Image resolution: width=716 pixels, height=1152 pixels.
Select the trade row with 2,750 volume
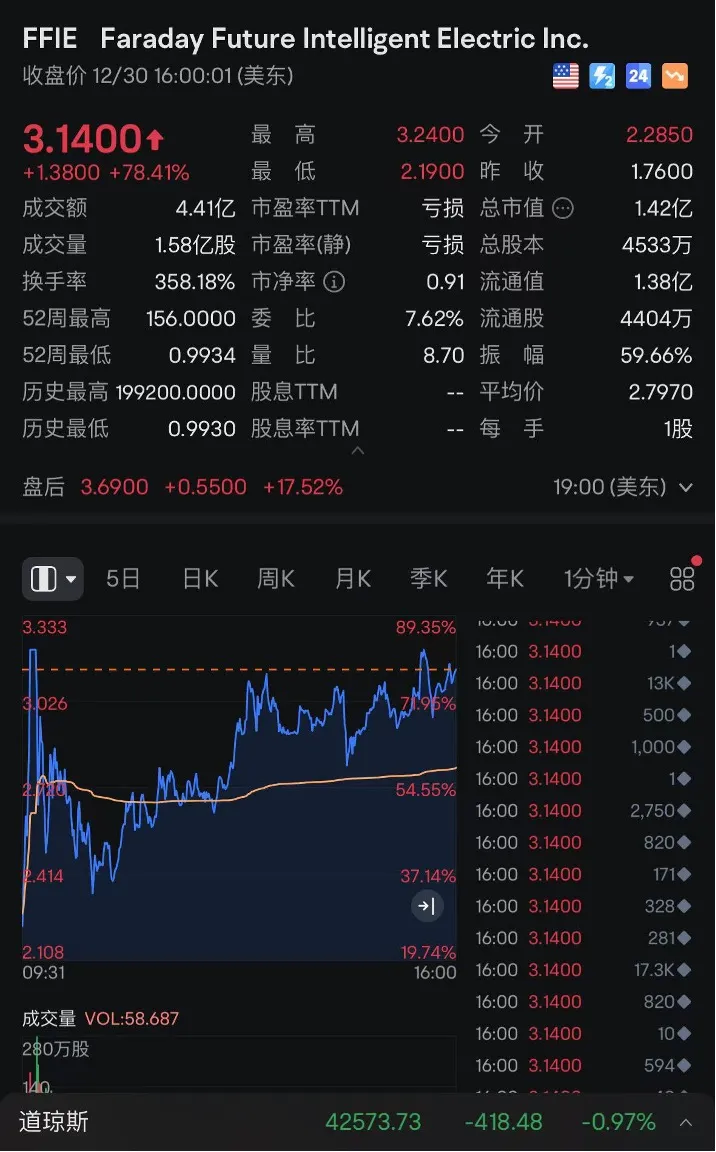click(583, 810)
